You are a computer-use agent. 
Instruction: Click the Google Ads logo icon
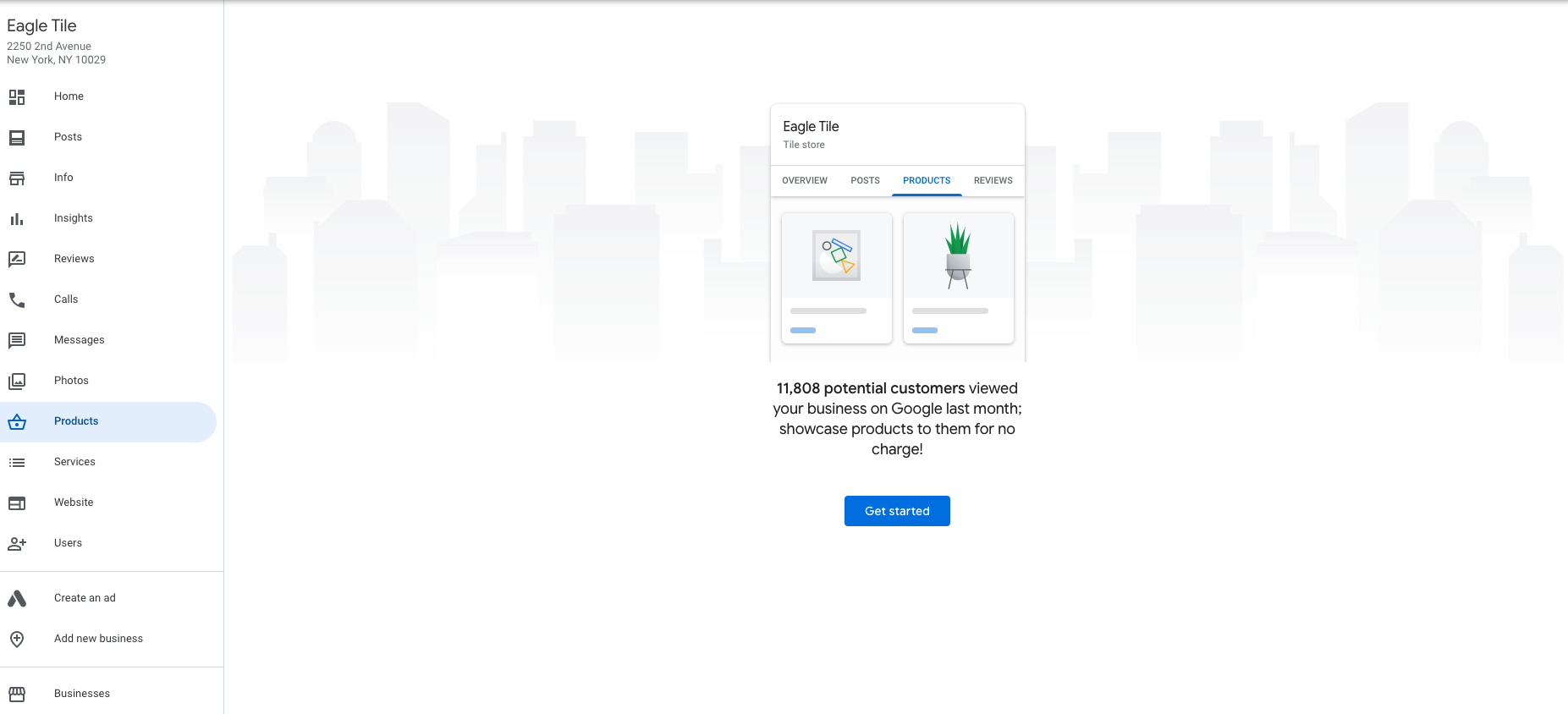[17, 598]
